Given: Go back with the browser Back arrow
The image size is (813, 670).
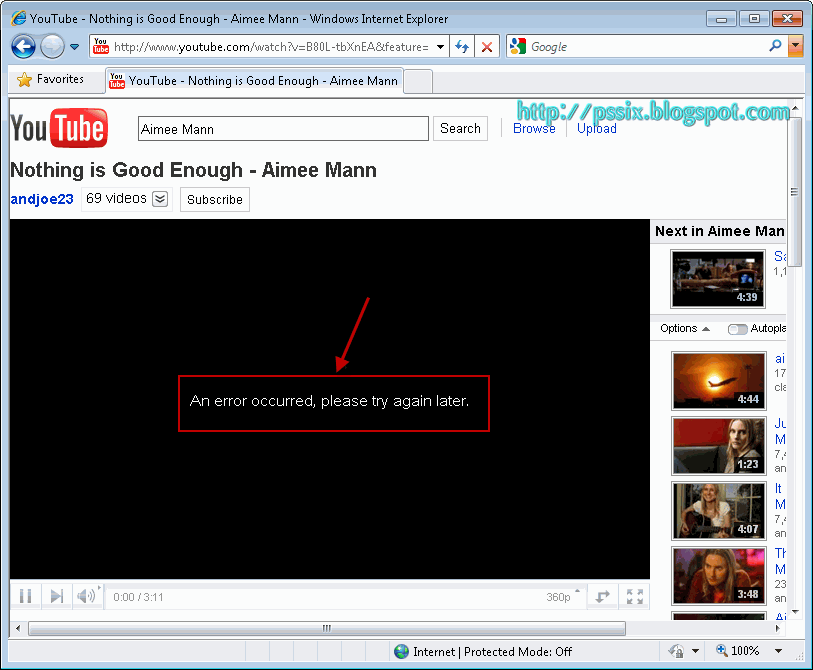Looking at the screenshot, I should pyautogui.click(x=23, y=47).
